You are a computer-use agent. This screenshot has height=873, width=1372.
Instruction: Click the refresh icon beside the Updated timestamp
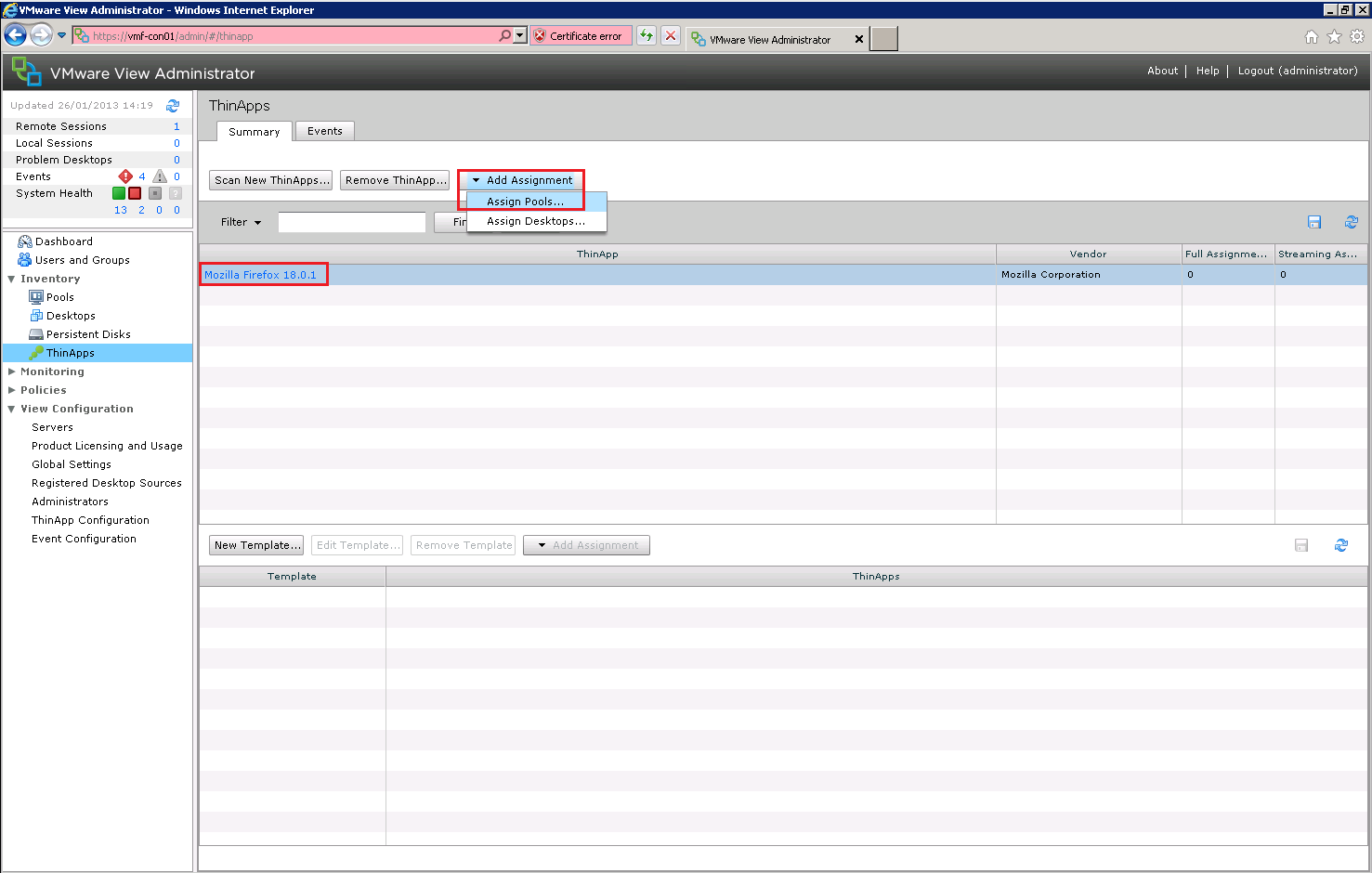173,106
